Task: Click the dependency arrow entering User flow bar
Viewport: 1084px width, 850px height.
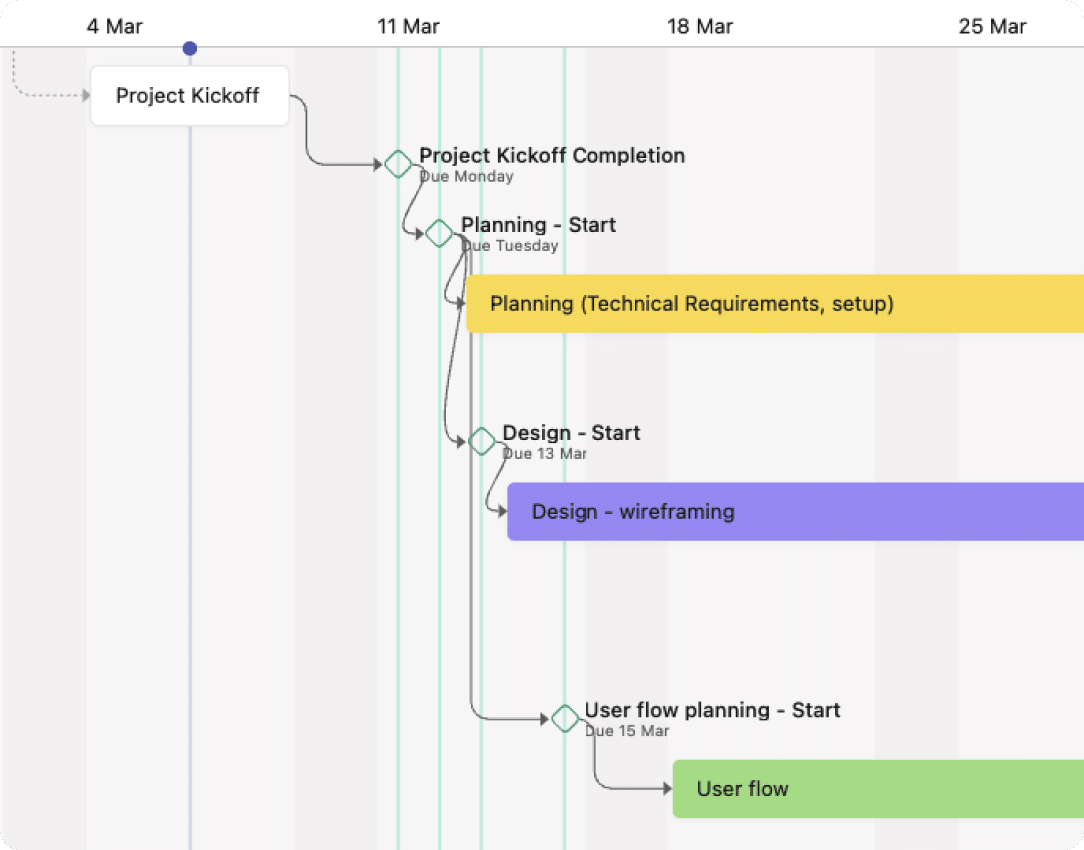Action: 666,788
